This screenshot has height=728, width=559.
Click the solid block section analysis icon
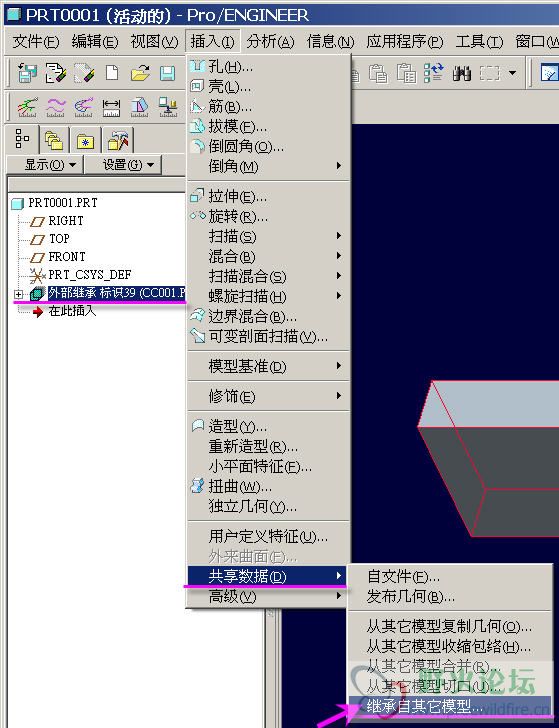pyautogui.click(x=139, y=107)
